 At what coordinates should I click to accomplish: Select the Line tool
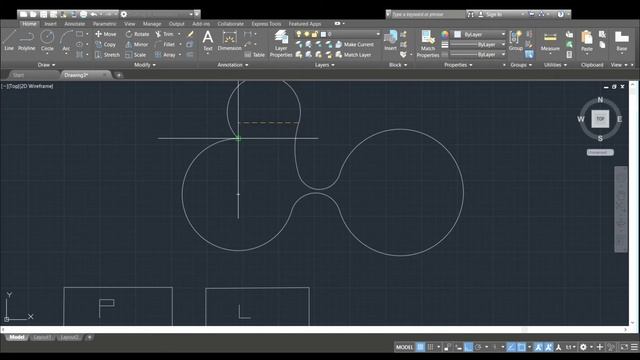coord(9,40)
